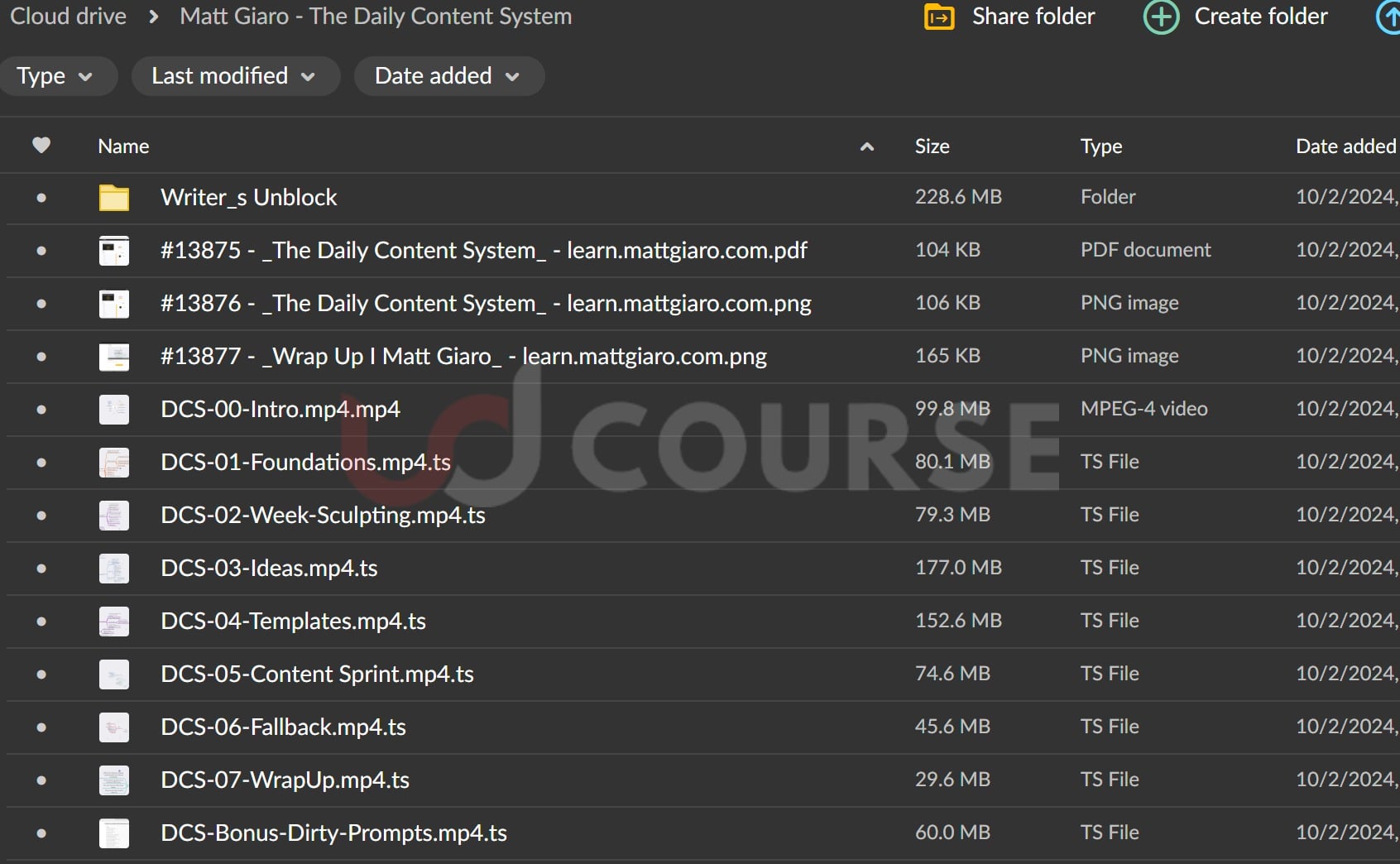The height and width of the screenshot is (864, 1400).
Task: Sort by the Size column header
Action: pyautogui.click(x=932, y=146)
